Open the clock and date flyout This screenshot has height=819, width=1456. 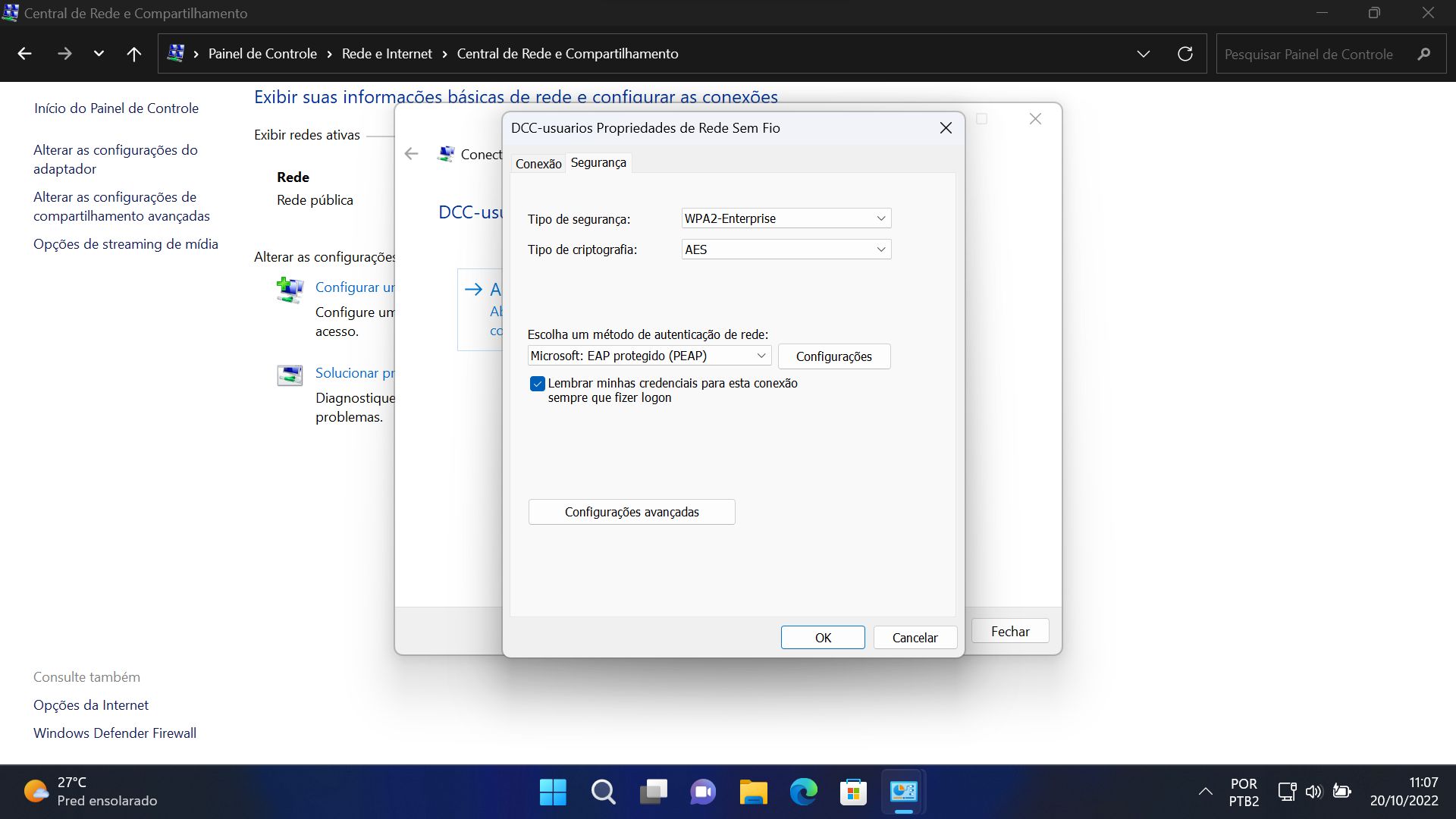click(x=1404, y=792)
